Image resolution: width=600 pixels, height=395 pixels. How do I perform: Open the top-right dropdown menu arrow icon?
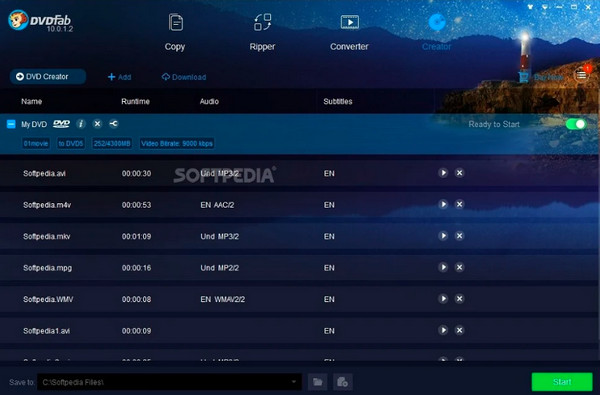pyautogui.click(x=545, y=7)
